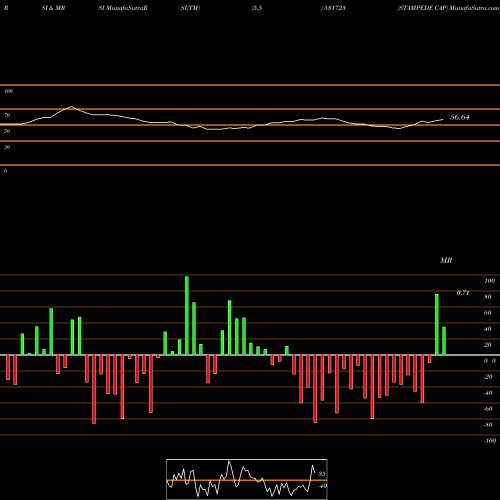Viewport: 500px width, 500px height.
Task: Click the RSI axis label 30
Action: pos(7,147)
